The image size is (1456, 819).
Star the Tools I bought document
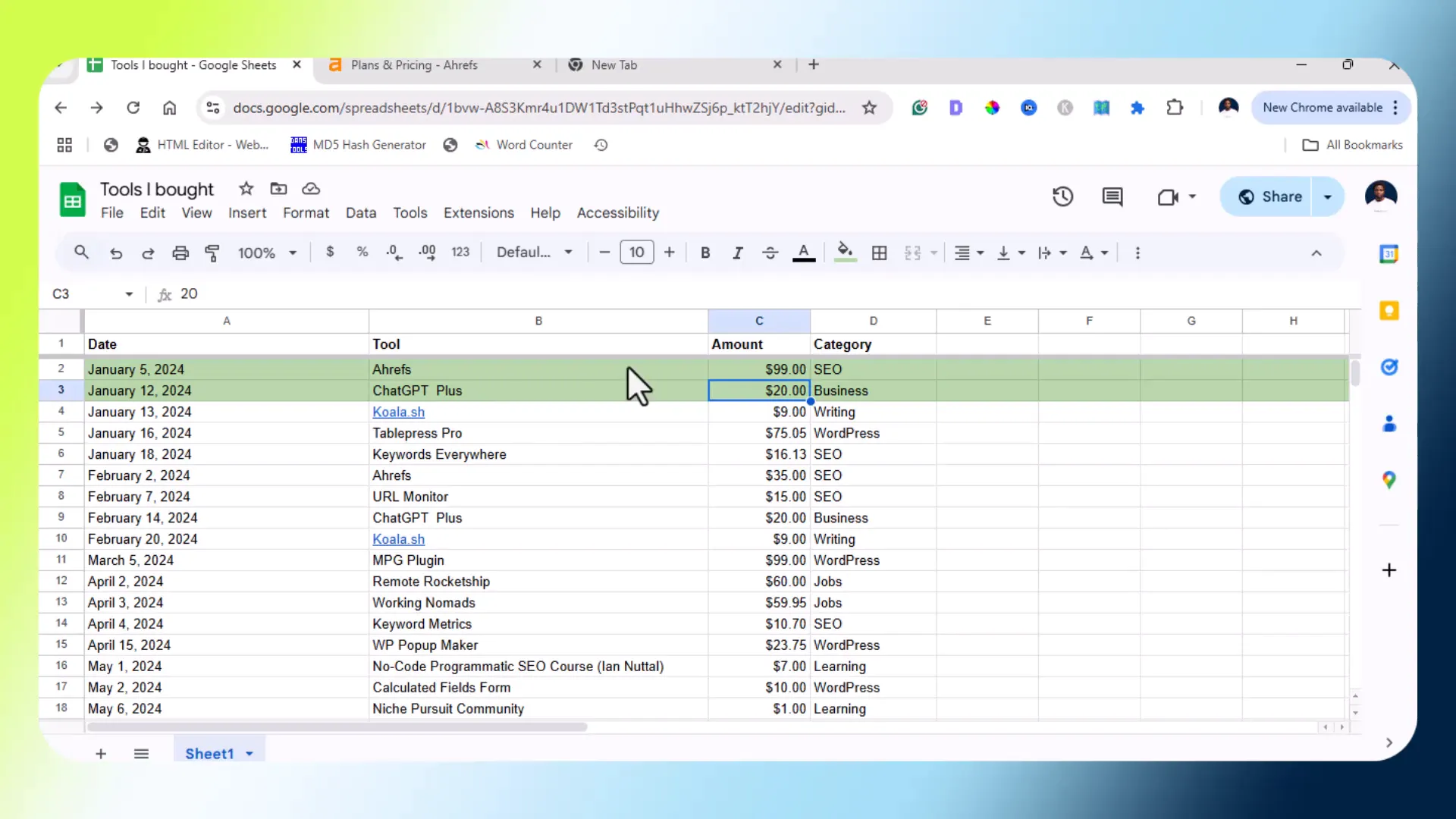coord(246,189)
